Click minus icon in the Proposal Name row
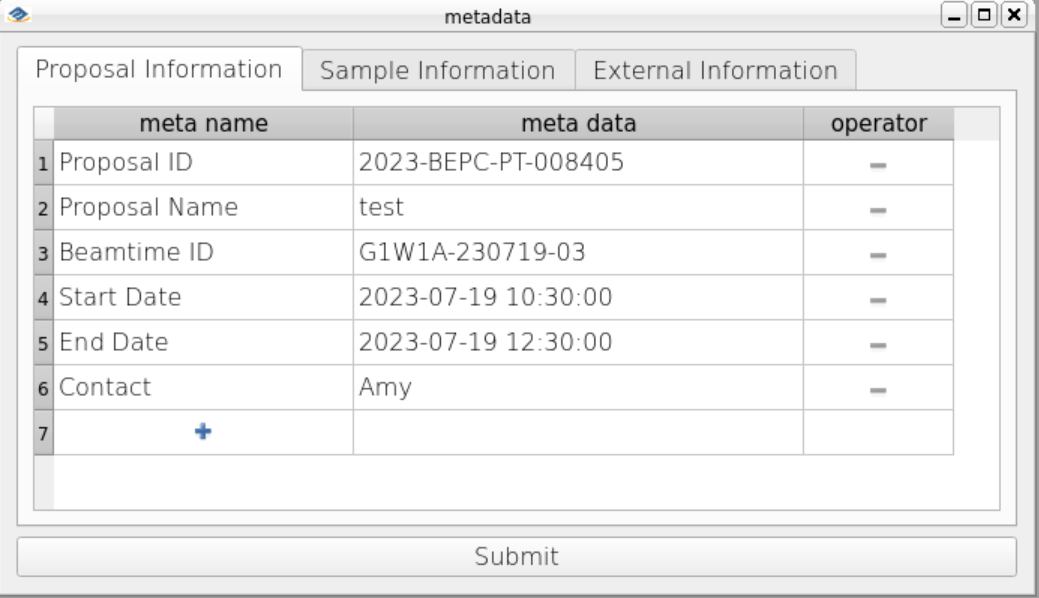 (878, 210)
